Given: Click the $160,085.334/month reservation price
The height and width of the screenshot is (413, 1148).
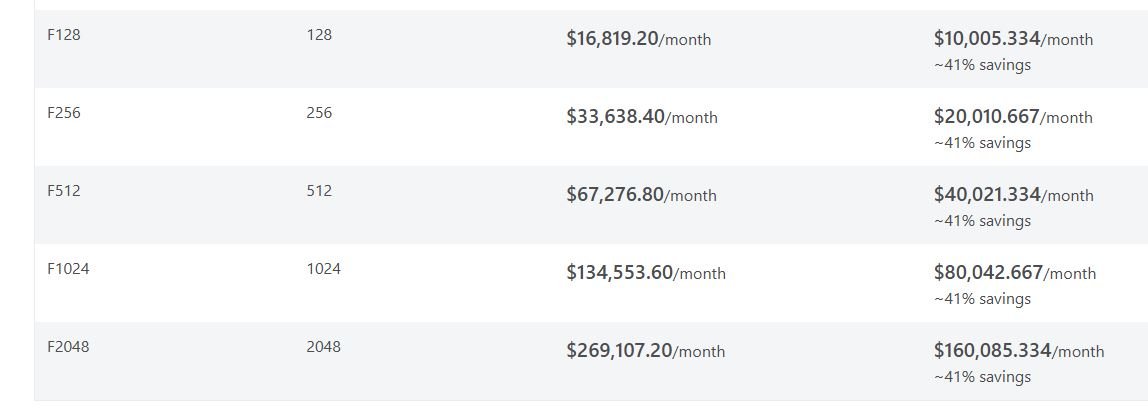Looking at the screenshot, I should [x=1019, y=351].
